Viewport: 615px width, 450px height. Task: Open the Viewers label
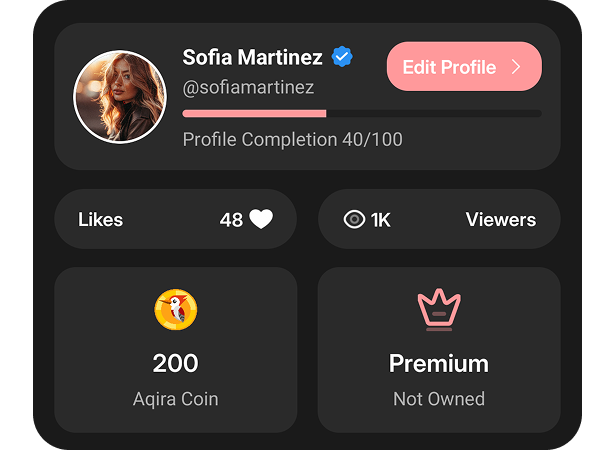(501, 220)
